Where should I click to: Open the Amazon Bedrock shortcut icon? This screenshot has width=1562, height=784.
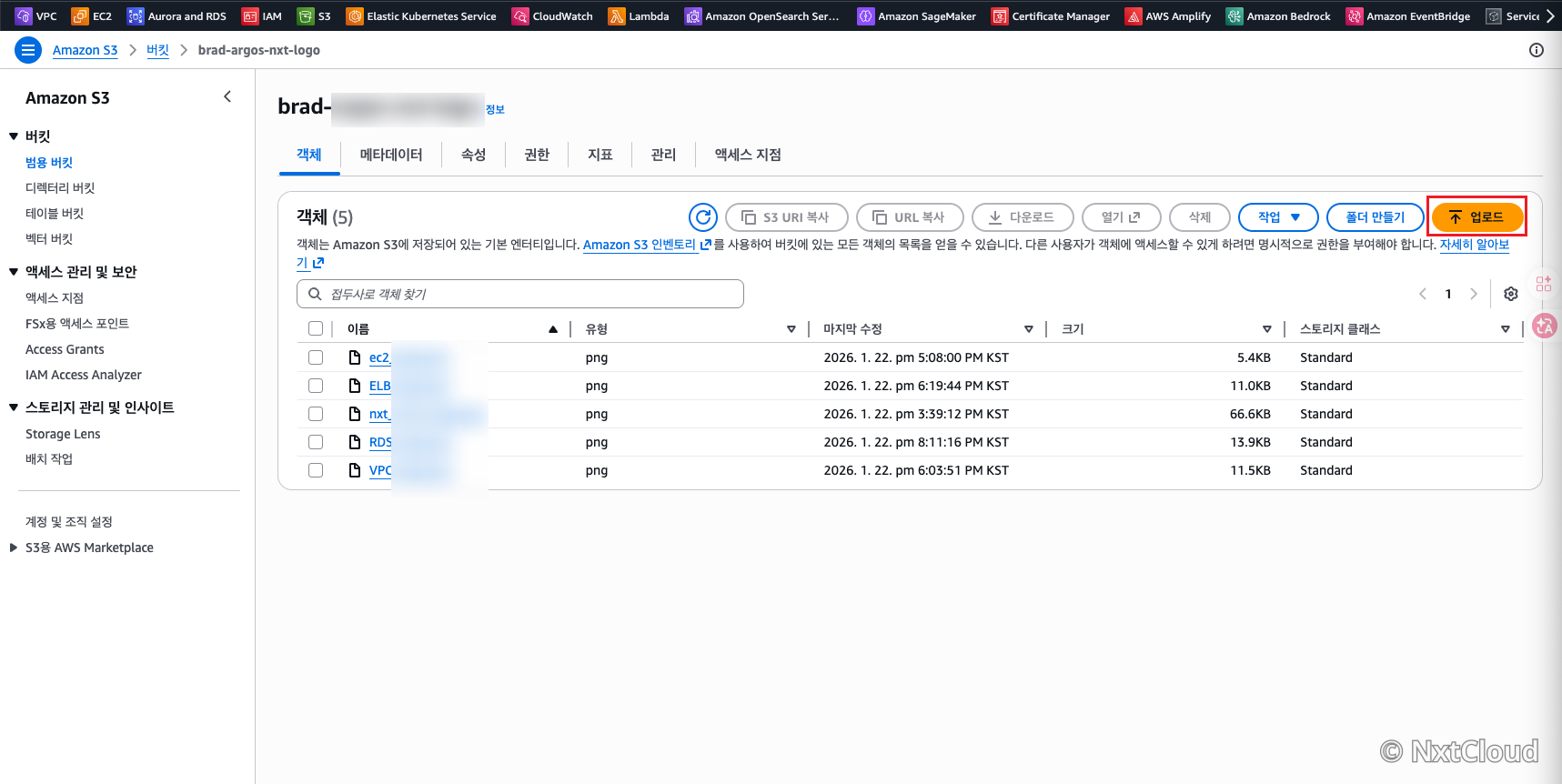click(1234, 15)
